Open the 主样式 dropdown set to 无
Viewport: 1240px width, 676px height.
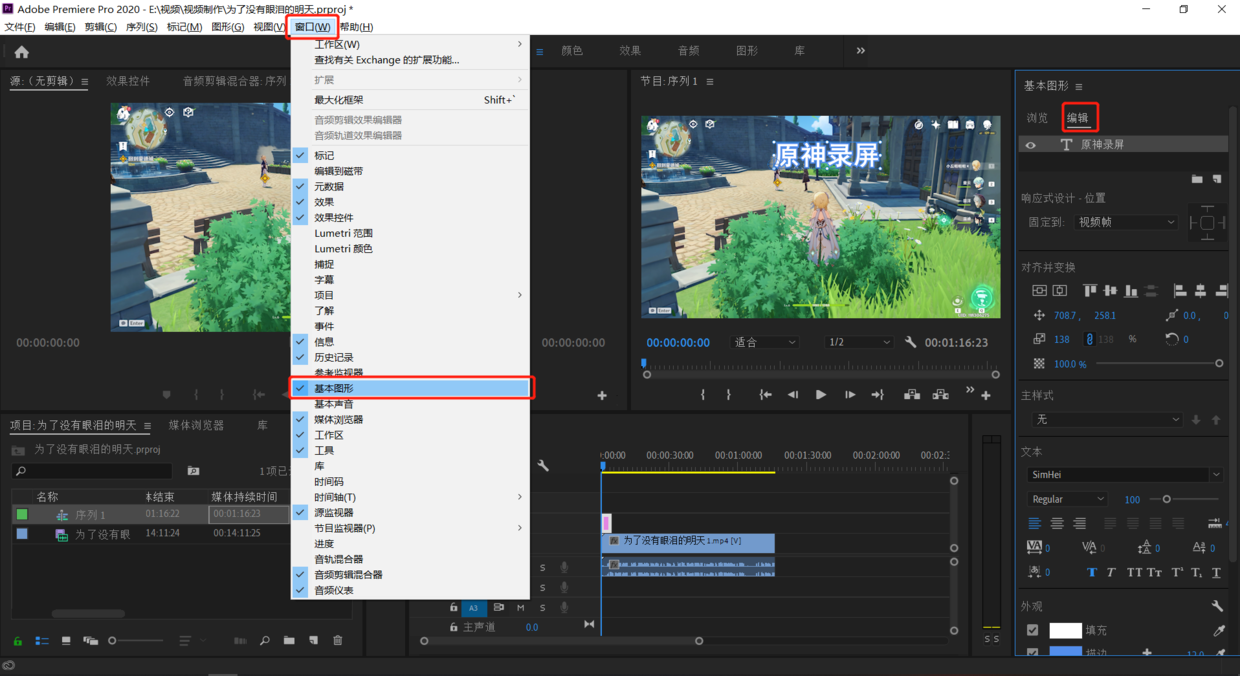click(x=1106, y=420)
